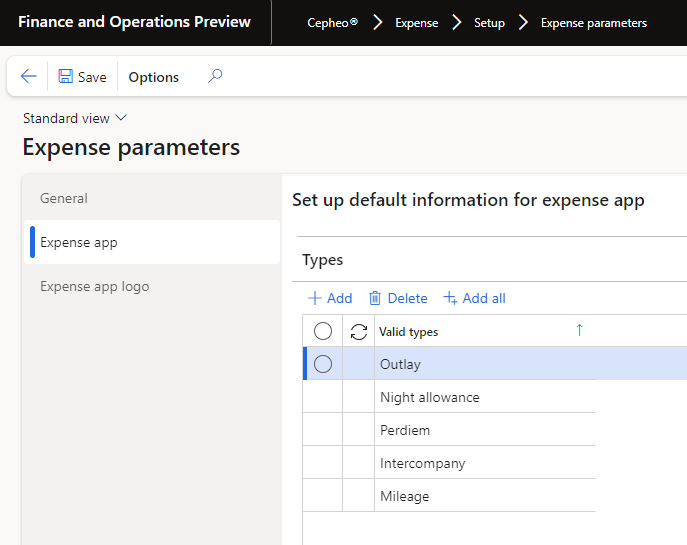Click the back arrow icon

tap(28, 77)
